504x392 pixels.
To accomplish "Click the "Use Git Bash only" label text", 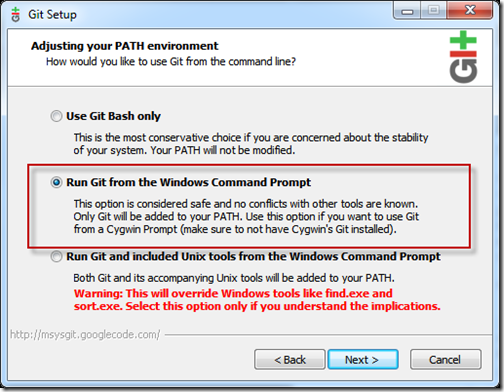I will pos(113,116).
